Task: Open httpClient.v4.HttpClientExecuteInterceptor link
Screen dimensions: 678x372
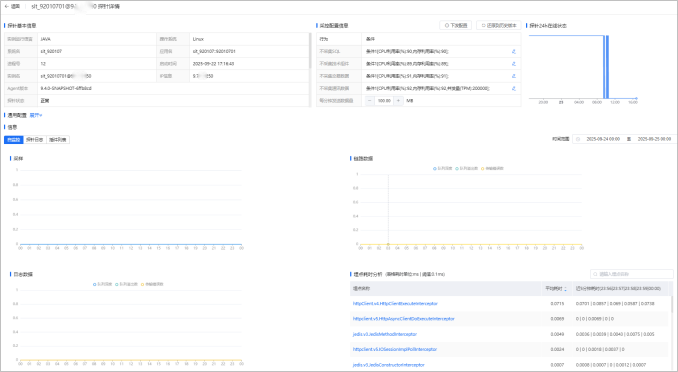Action: click(395, 304)
